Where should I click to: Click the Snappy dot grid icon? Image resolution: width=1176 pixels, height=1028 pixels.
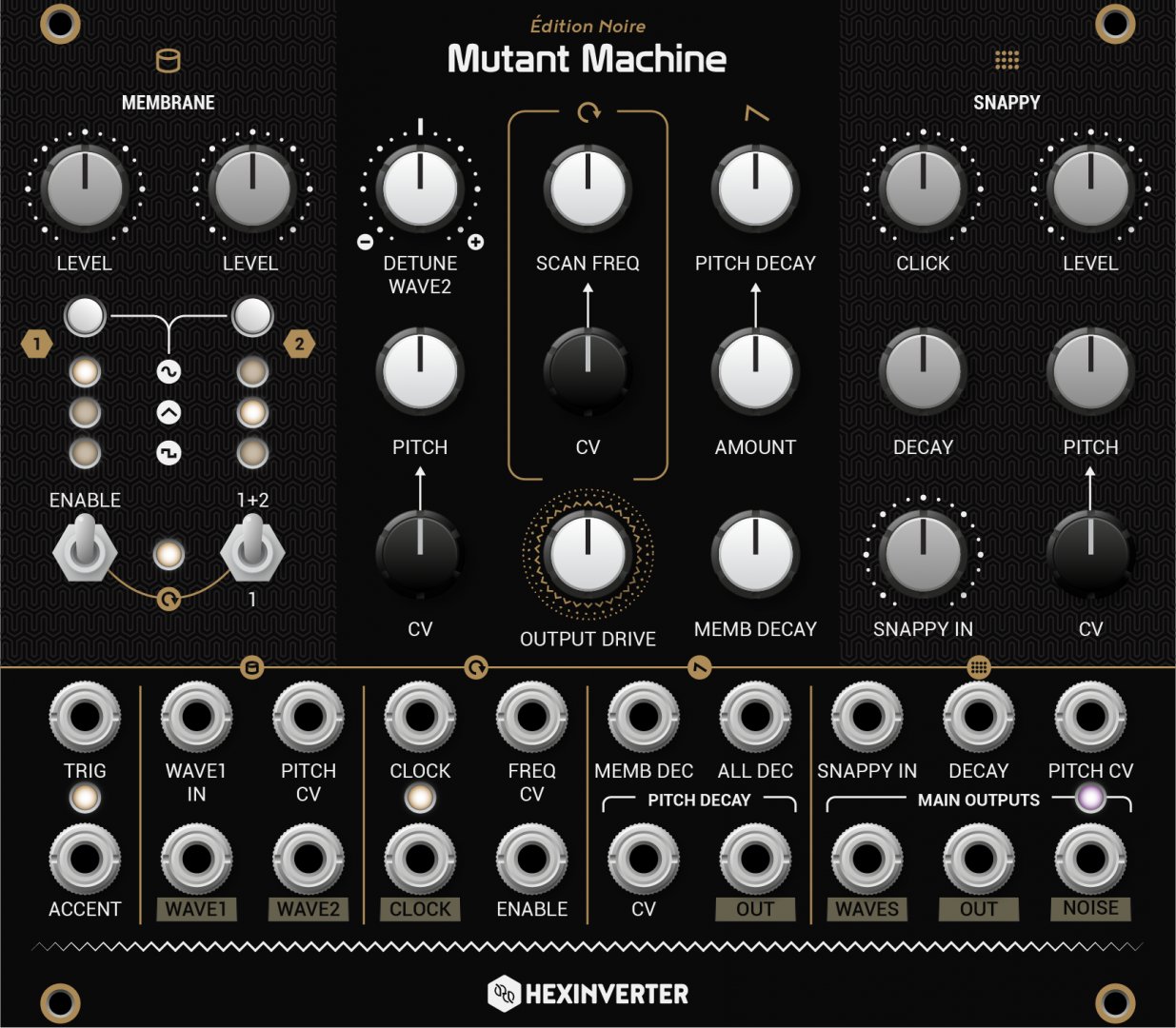pyautogui.click(x=1007, y=60)
